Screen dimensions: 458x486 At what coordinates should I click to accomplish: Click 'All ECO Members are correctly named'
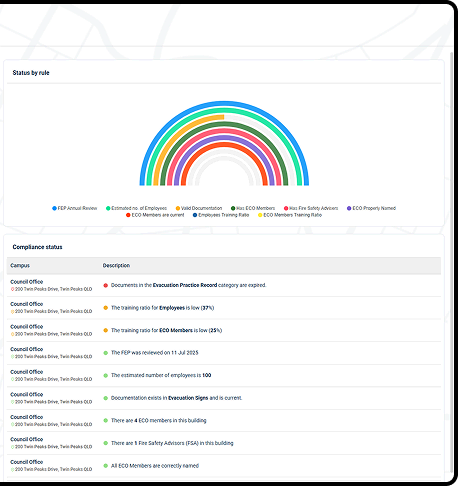point(155,466)
